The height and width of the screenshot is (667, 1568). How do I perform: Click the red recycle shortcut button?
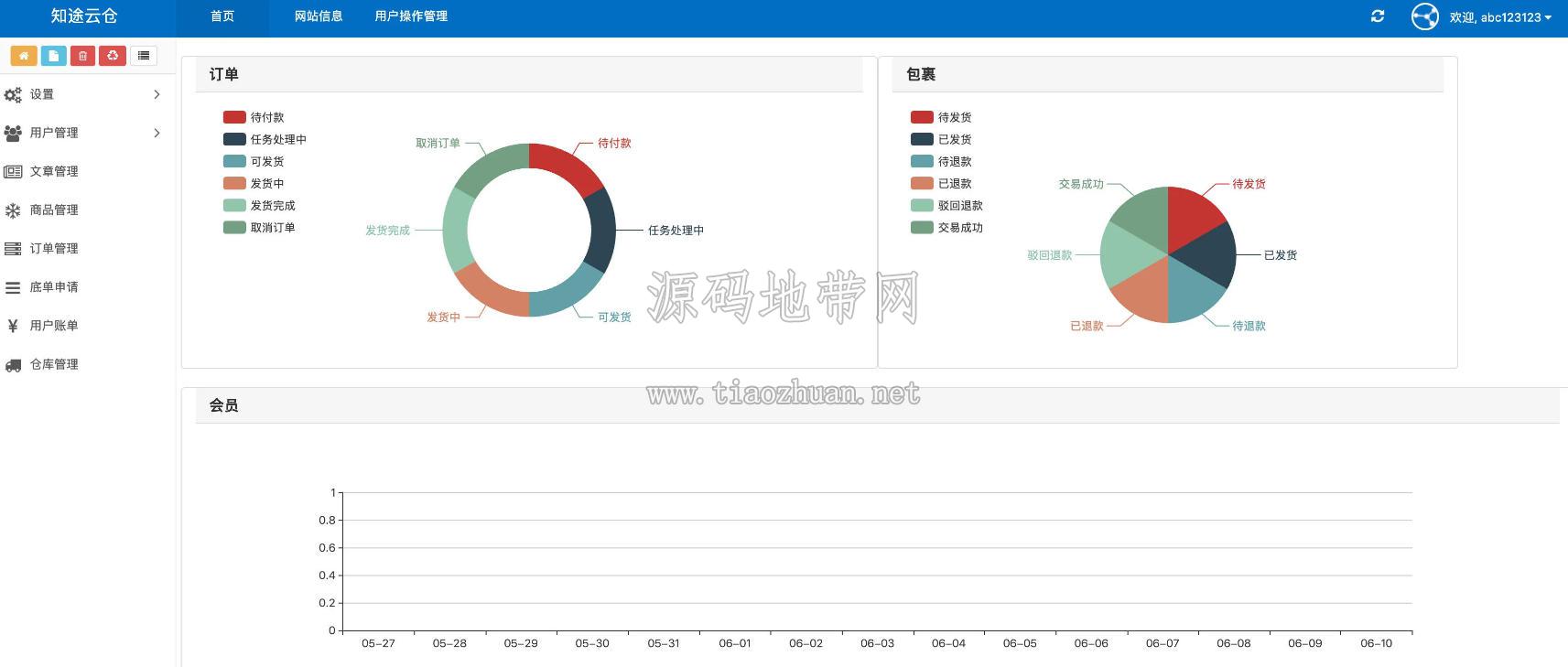pyautogui.click(x=113, y=56)
